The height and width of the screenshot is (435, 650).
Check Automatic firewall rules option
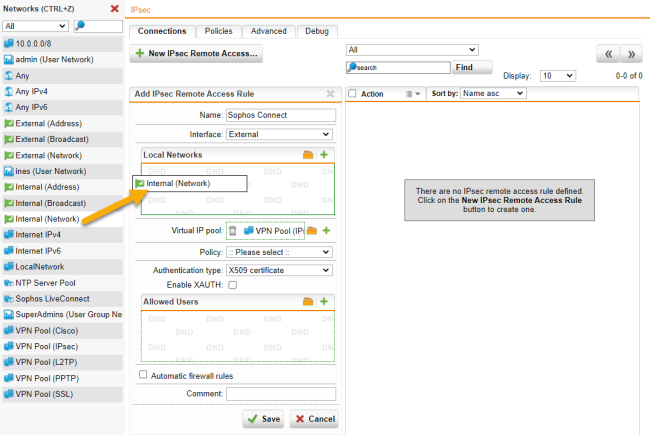(x=143, y=376)
